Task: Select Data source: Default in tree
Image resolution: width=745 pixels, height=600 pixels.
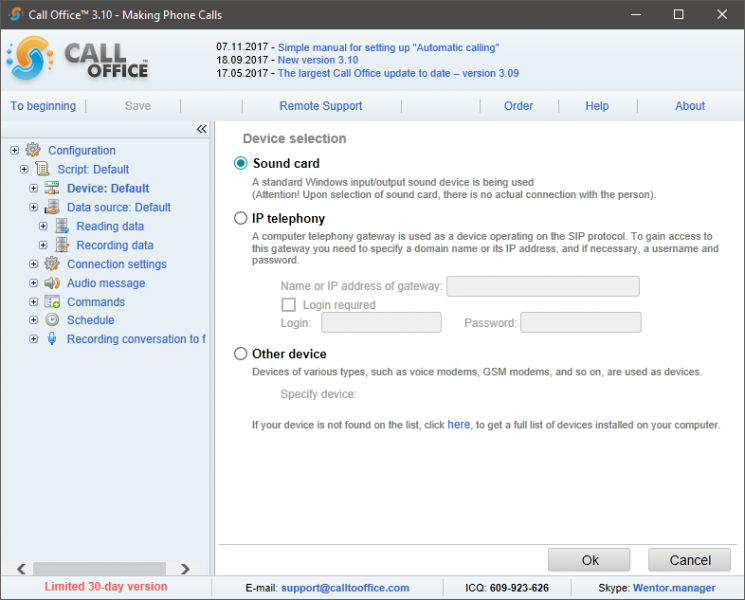Action: (x=119, y=207)
